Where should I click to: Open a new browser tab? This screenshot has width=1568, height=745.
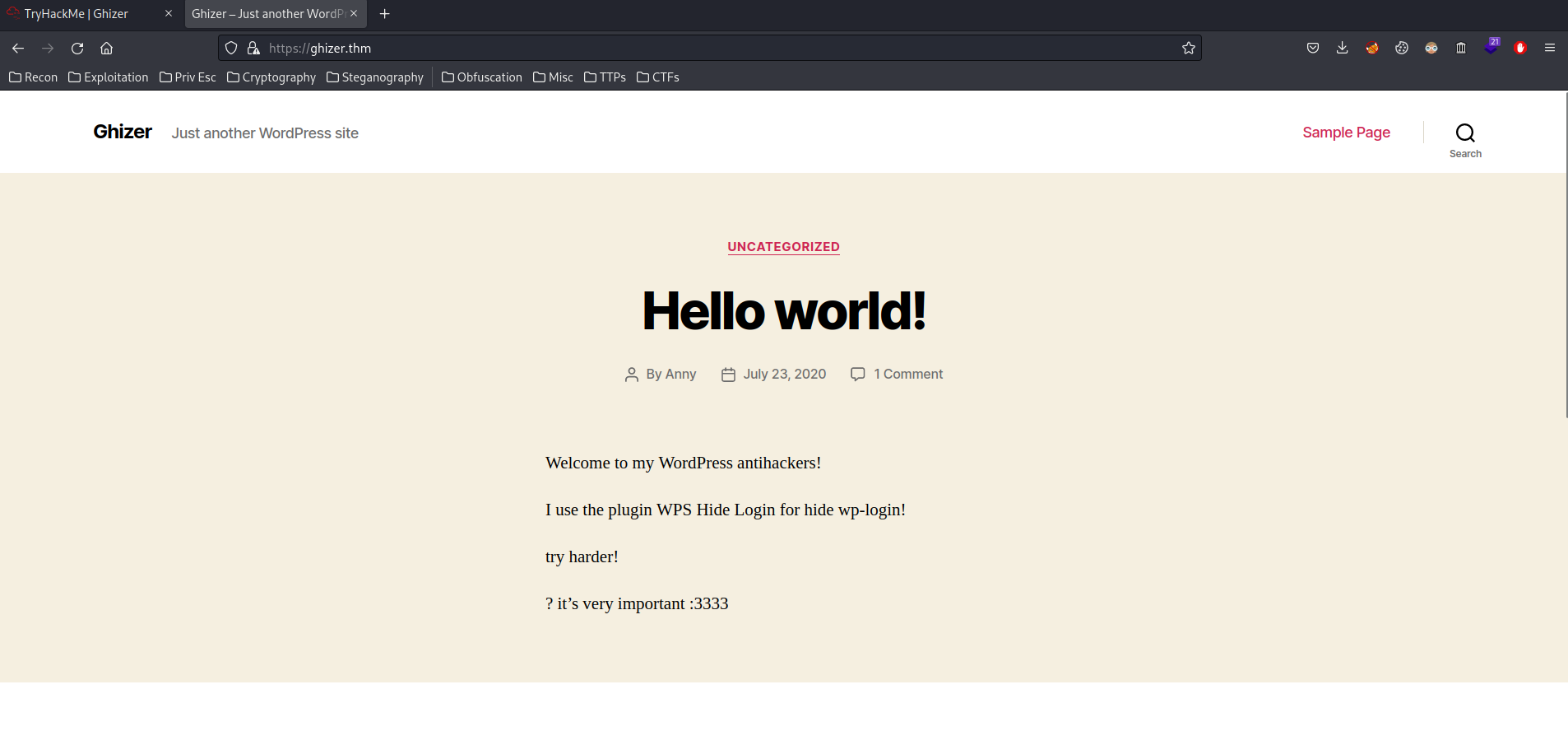coord(384,14)
